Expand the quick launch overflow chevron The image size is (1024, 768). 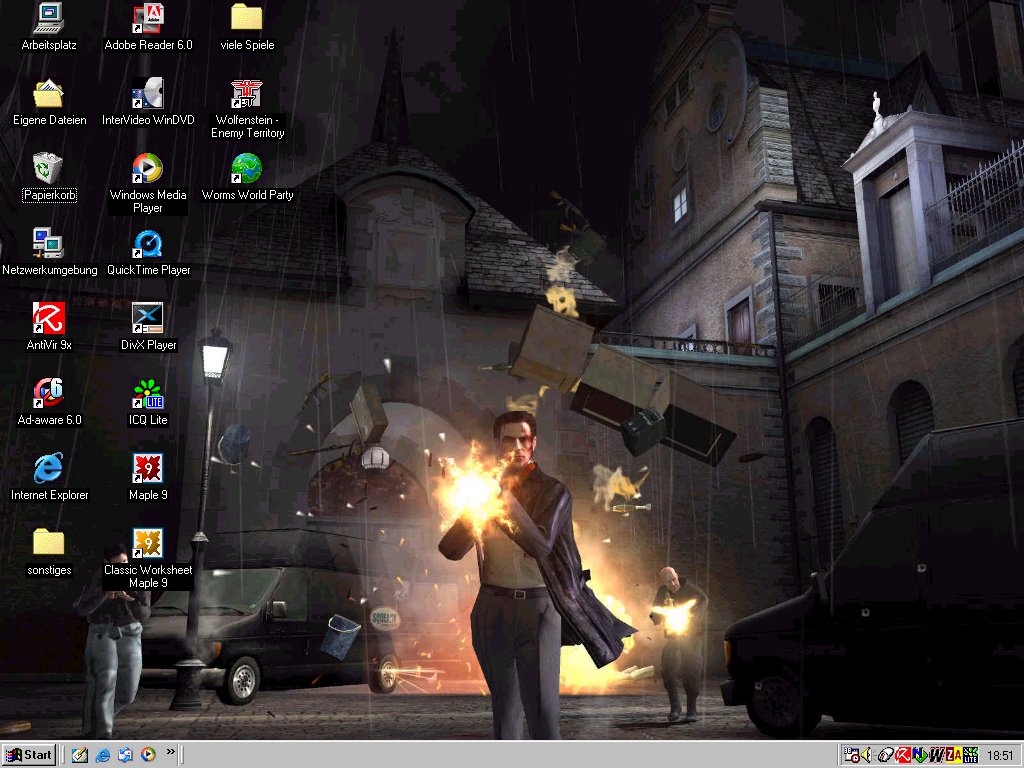[170, 752]
